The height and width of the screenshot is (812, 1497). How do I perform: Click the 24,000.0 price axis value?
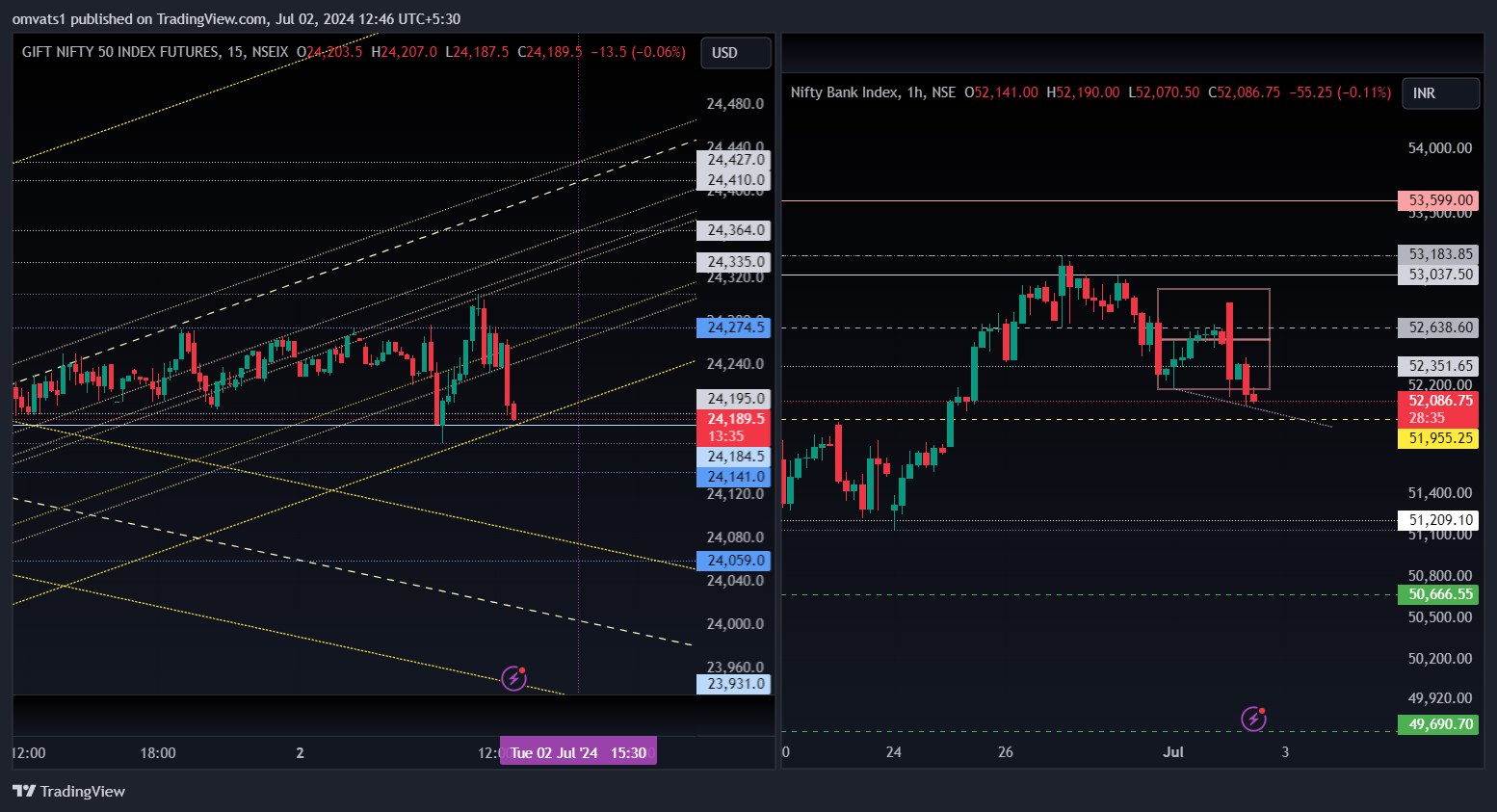click(735, 624)
